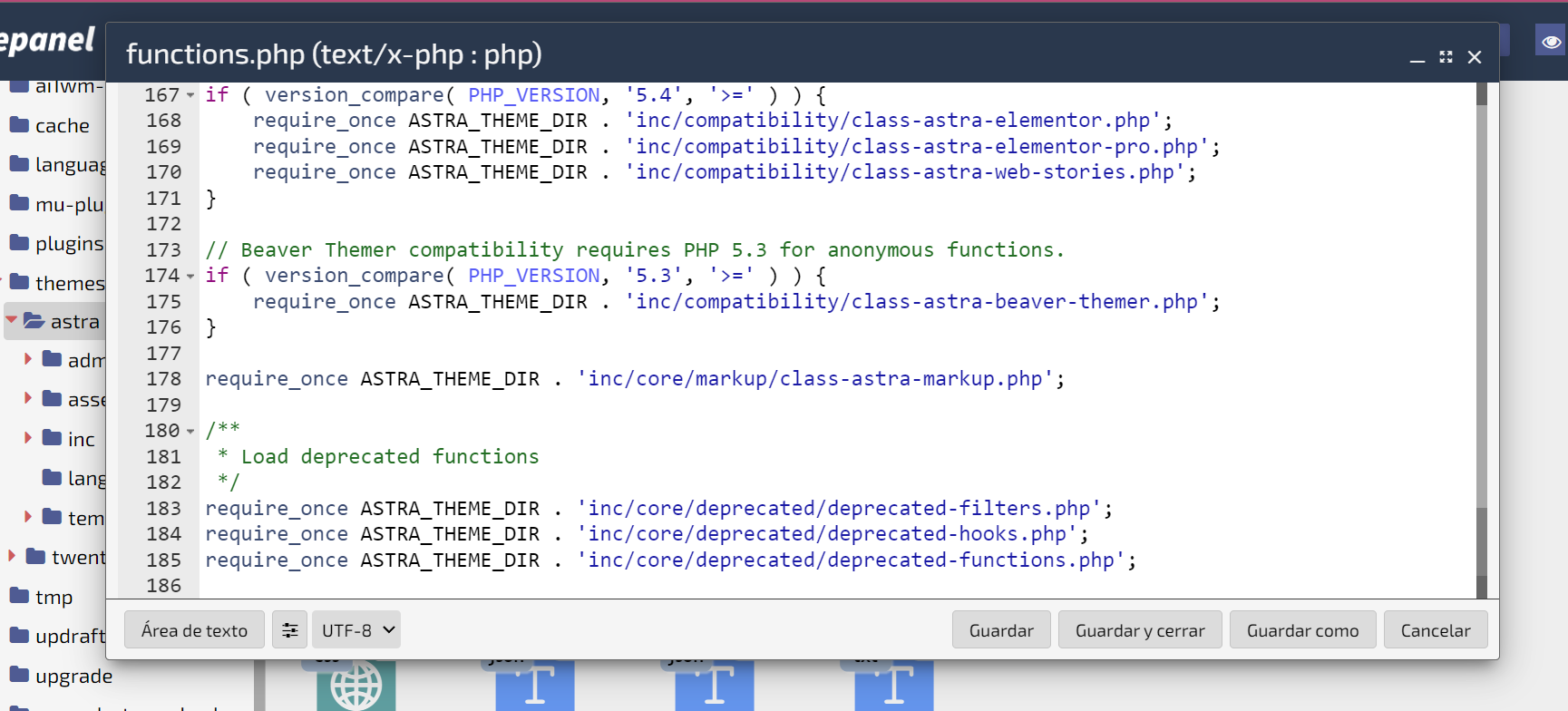1568x711 pixels.
Task: Select the upgrade folder
Action: pyautogui.click(x=73, y=677)
